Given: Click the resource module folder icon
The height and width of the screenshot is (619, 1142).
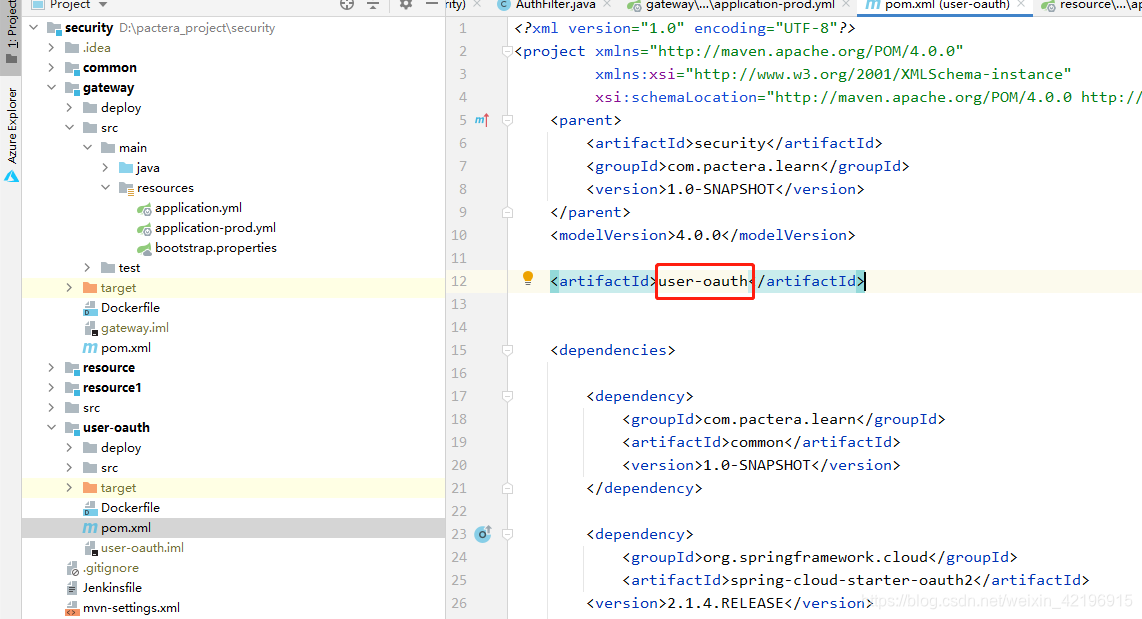Looking at the screenshot, I should click(x=72, y=368).
